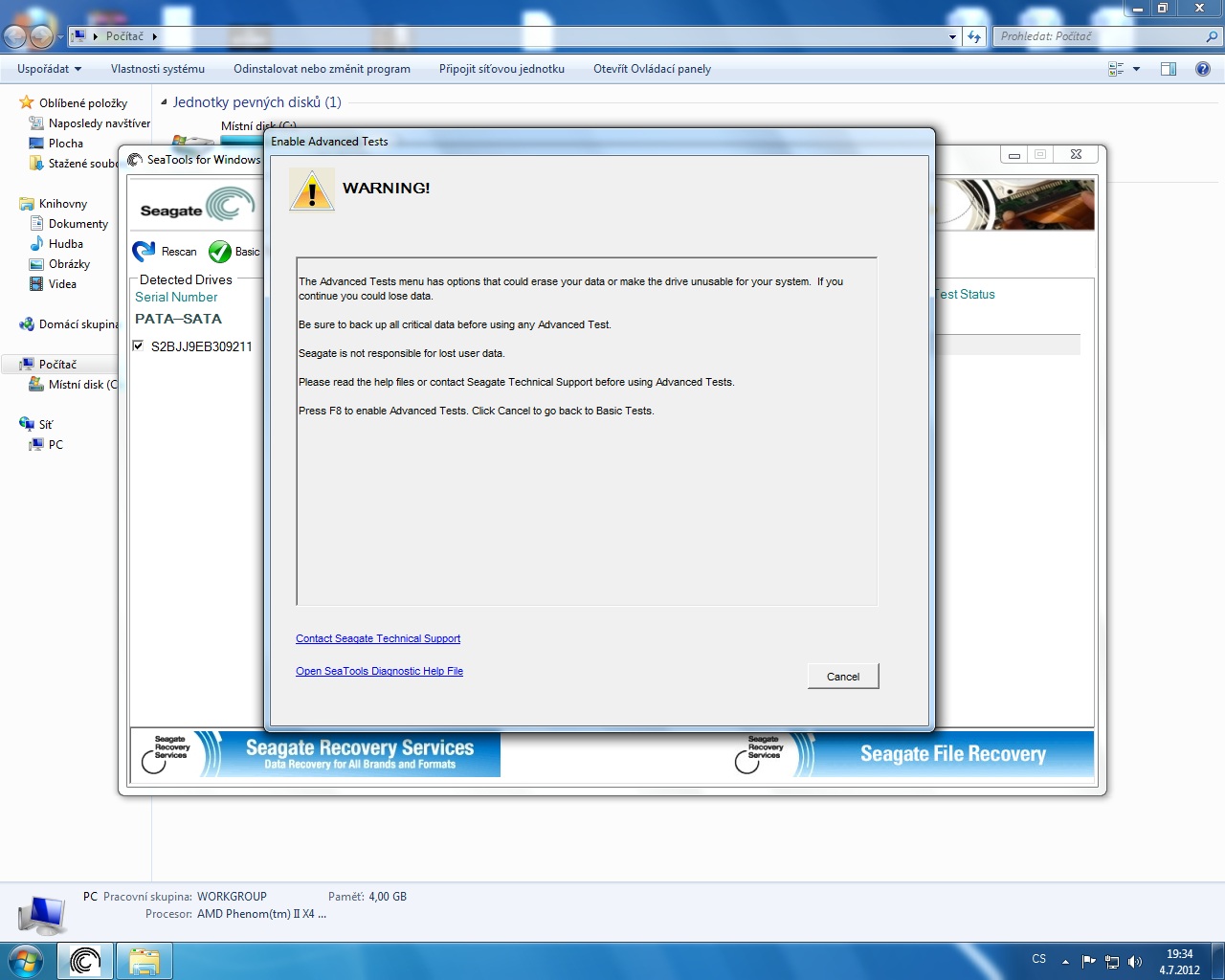Open the view options dropdown arrow
The height and width of the screenshot is (980, 1225).
(x=1136, y=69)
